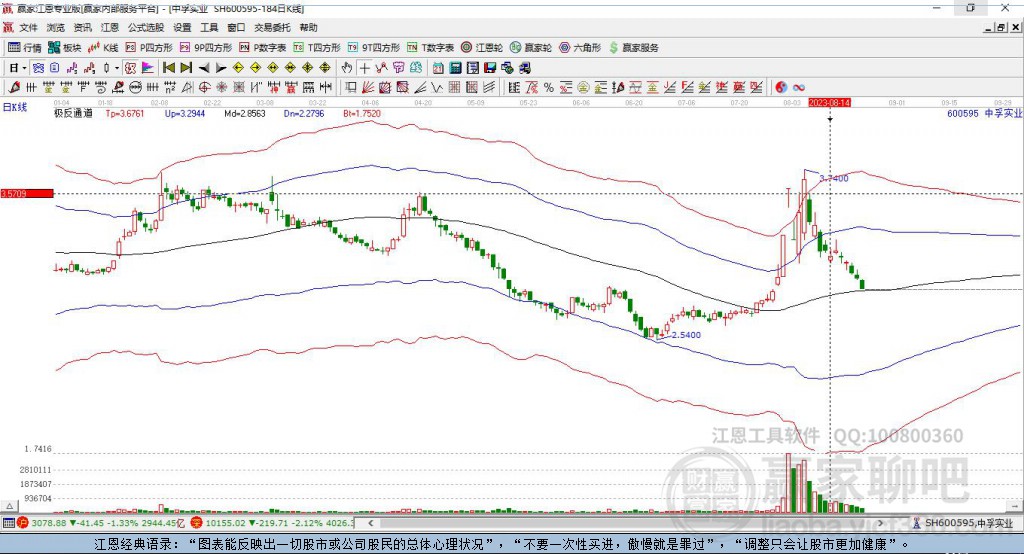Click the stock code 600595 label

click(963, 113)
